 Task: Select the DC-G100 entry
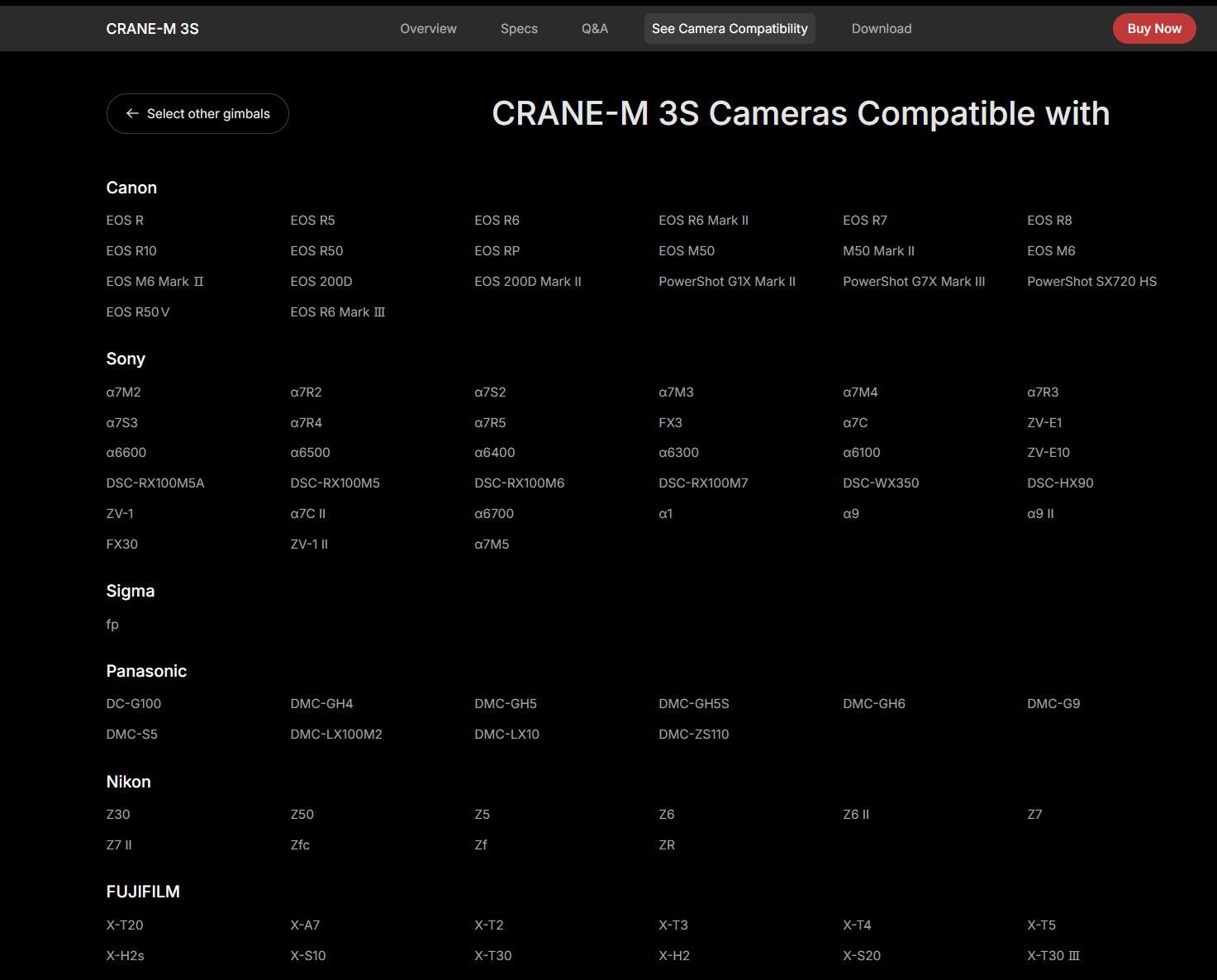[133, 703]
